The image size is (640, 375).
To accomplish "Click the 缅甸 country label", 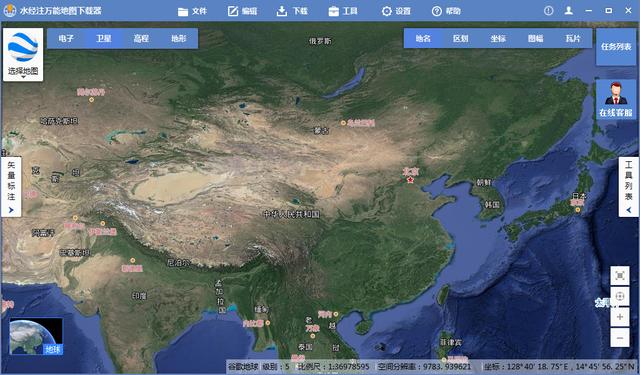I will [x=262, y=309].
